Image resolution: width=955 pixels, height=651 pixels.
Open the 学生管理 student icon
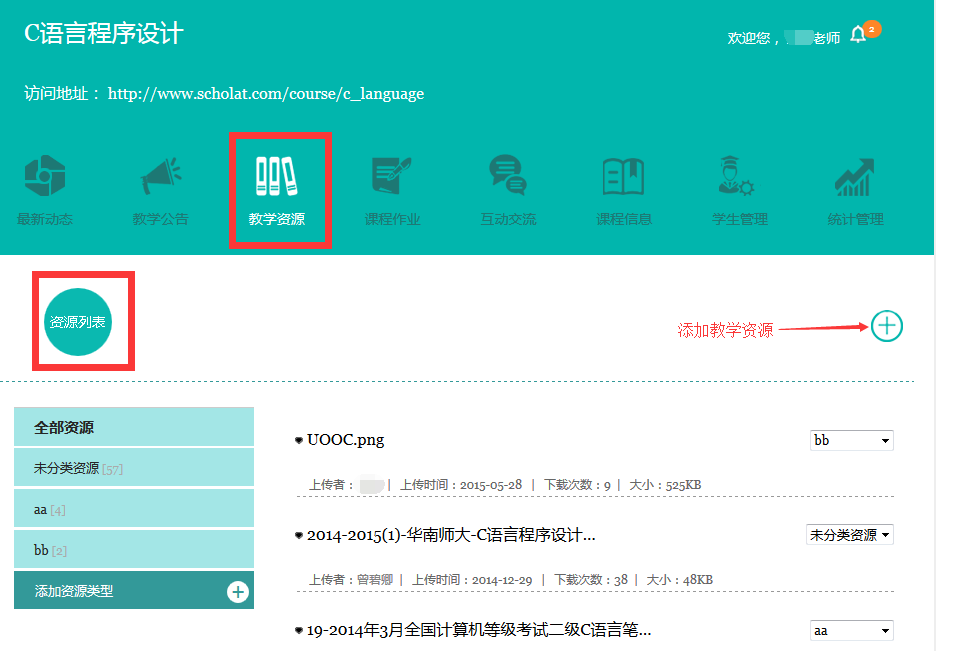(x=740, y=178)
